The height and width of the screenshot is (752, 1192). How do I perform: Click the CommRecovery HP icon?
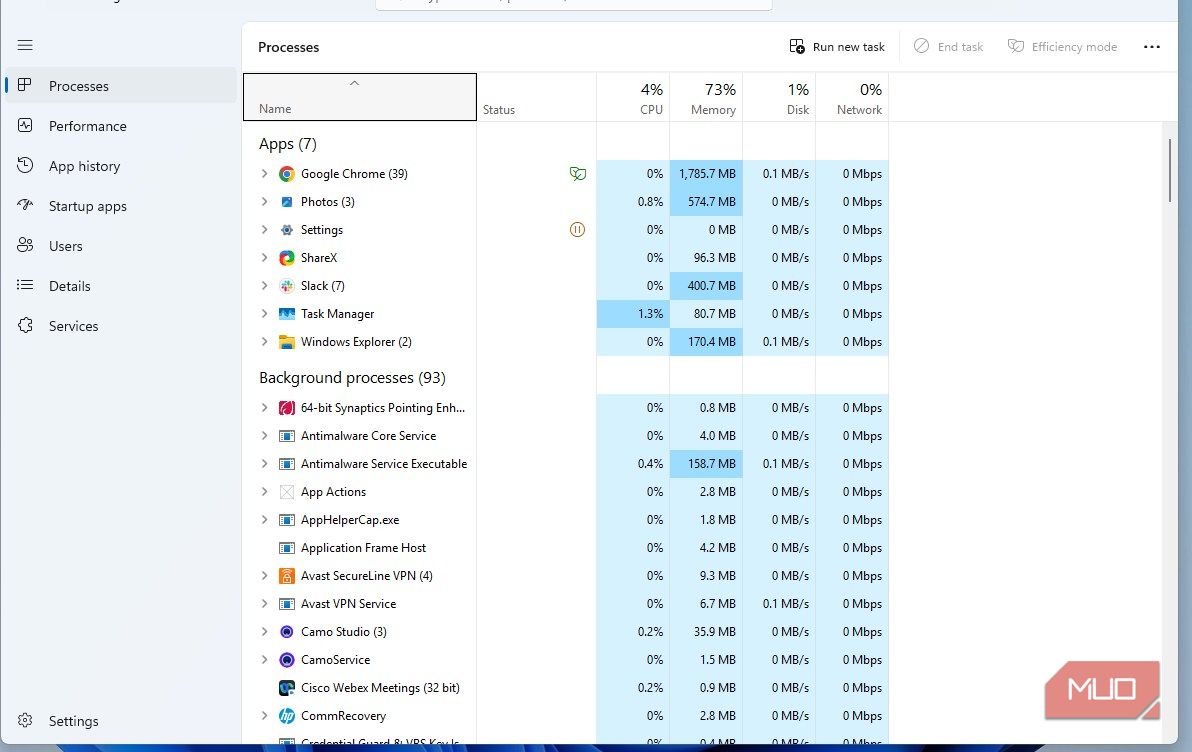[287, 716]
